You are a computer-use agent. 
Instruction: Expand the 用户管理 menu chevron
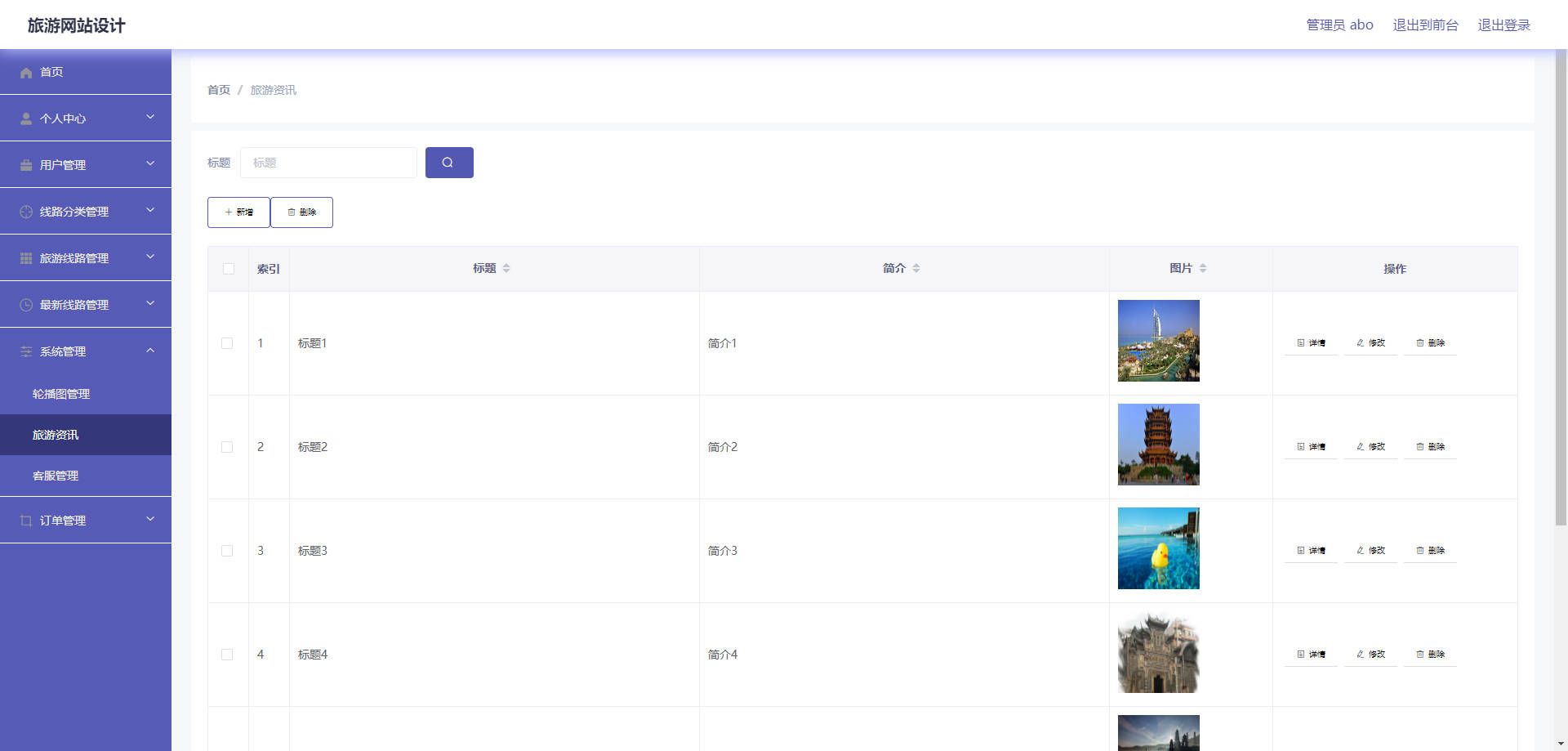(150, 163)
